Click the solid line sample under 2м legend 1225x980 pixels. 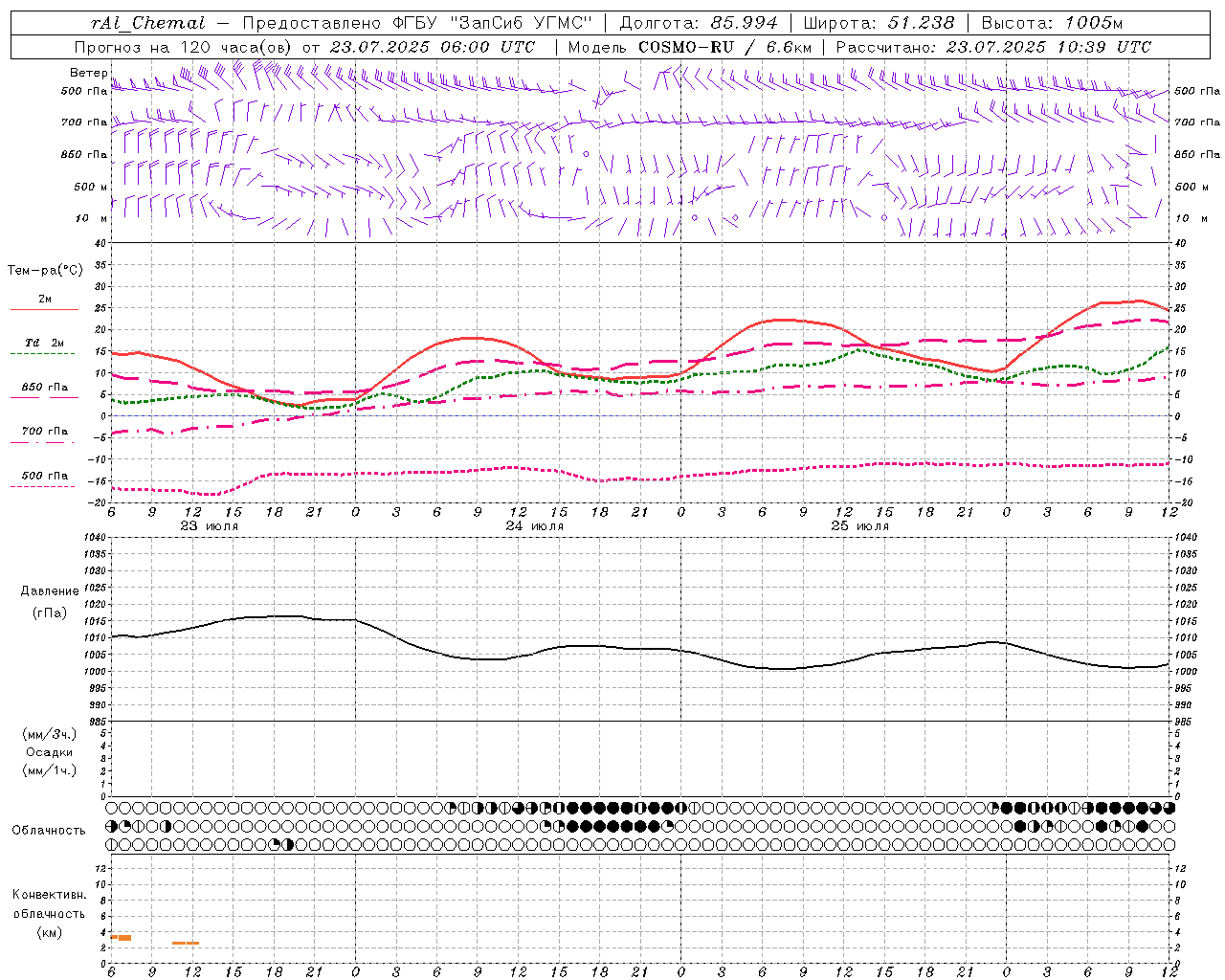tap(44, 310)
